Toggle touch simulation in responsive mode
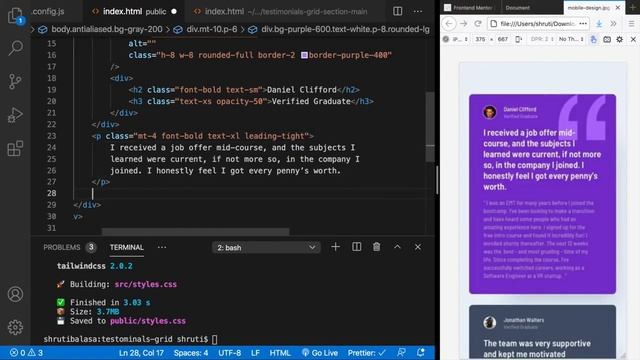 tap(593, 39)
